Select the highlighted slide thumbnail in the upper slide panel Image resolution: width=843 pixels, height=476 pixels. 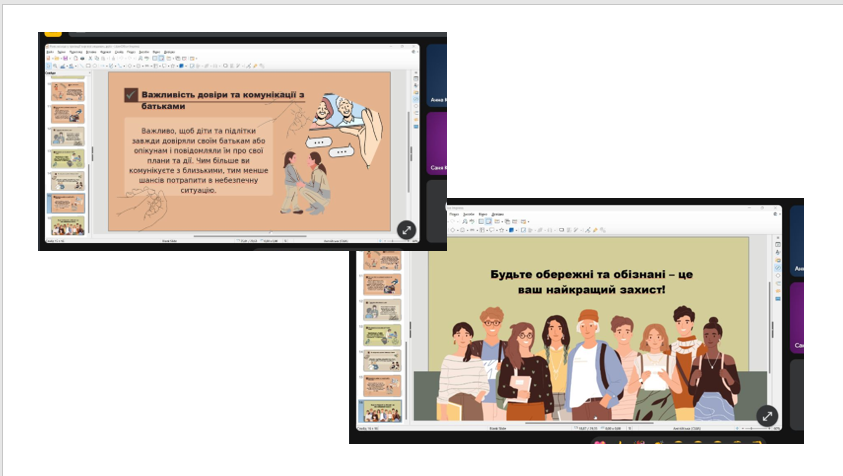[67, 203]
